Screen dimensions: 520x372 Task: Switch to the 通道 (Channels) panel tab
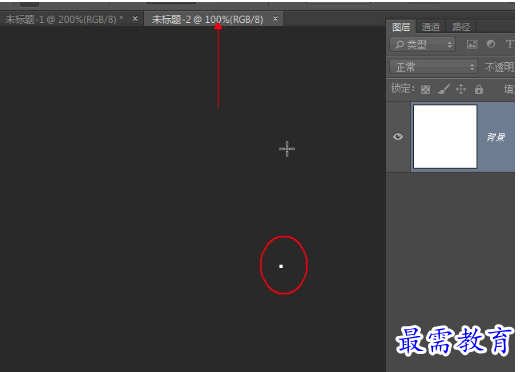[x=430, y=27]
